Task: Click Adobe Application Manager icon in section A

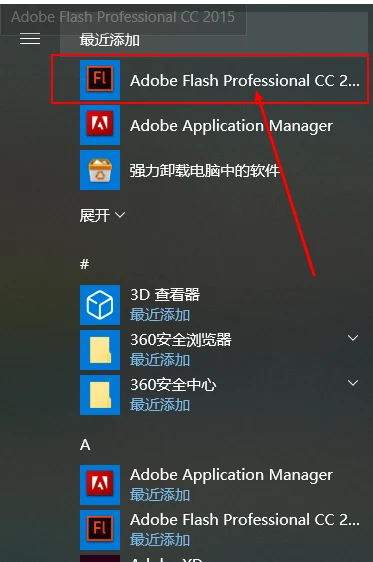Action: tap(100, 485)
